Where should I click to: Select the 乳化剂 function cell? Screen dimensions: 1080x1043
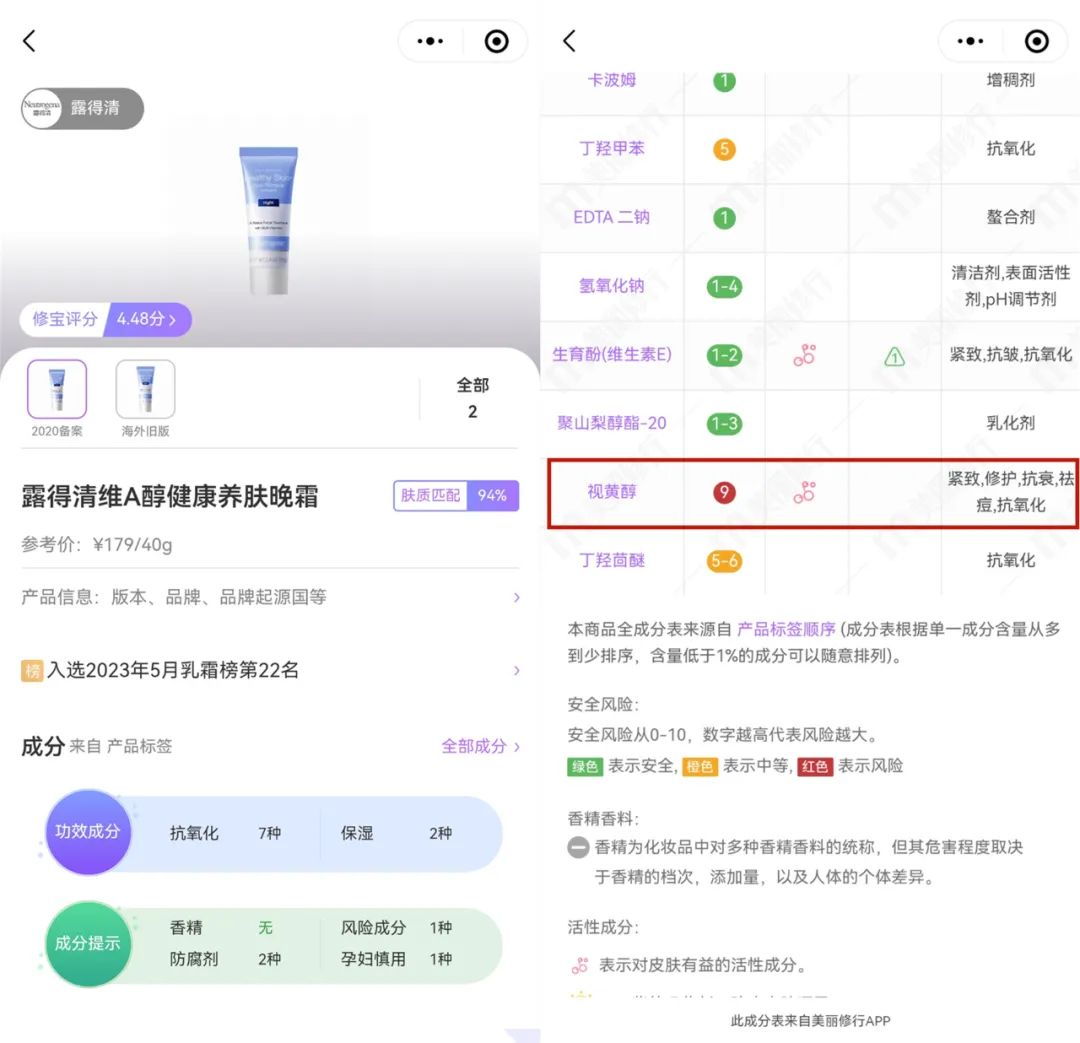pyautogui.click(x=1010, y=423)
